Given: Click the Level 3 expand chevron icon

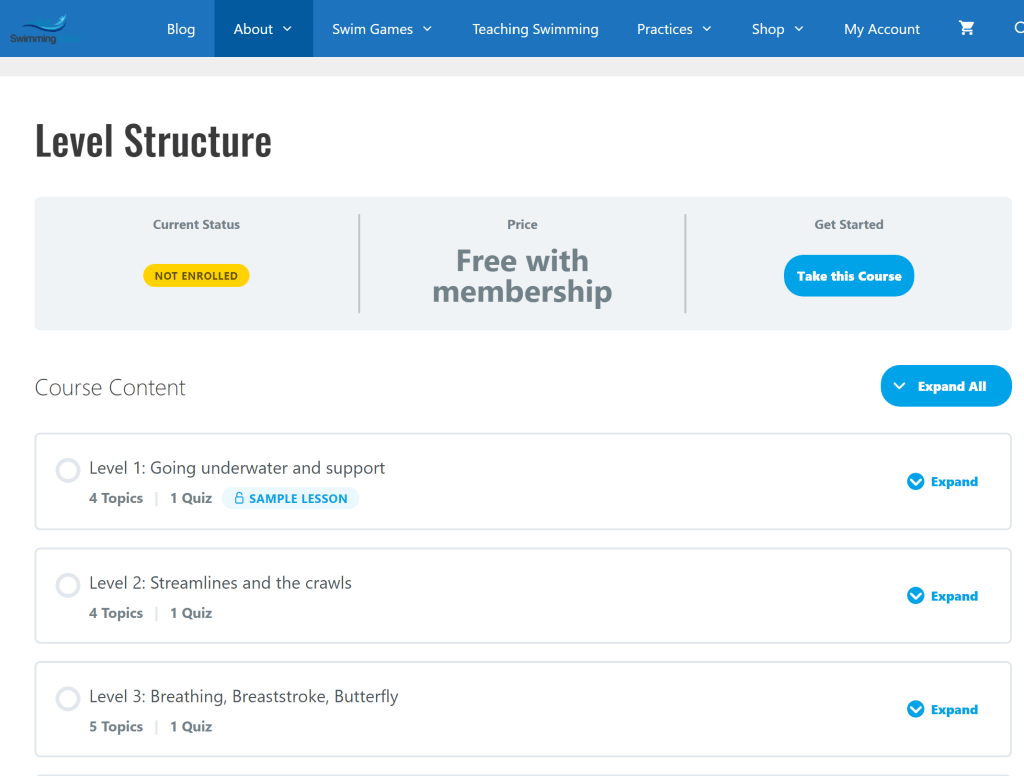Looking at the screenshot, I should [916, 709].
